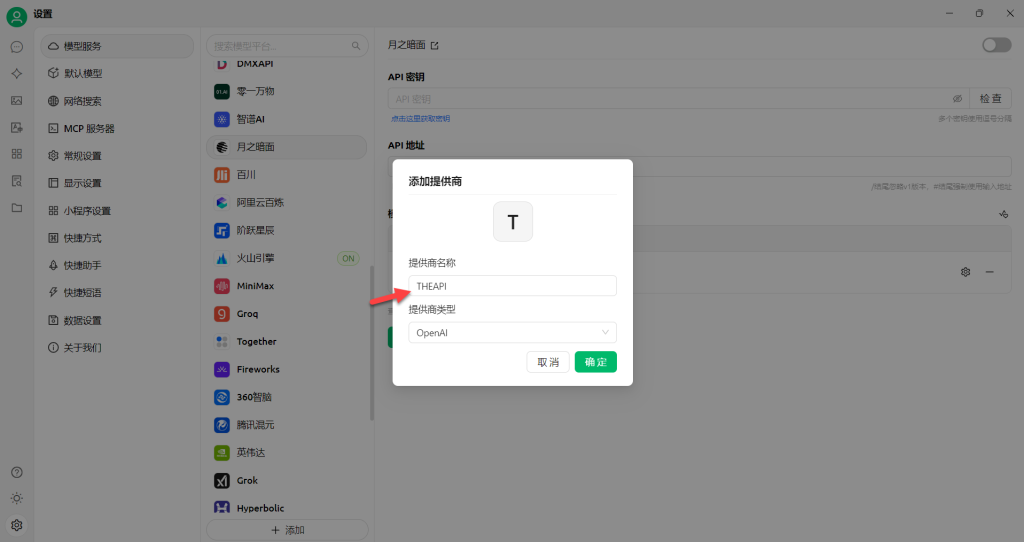Click the ON badge beside 火山引擎
The height and width of the screenshot is (542, 1024).
[348, 259]
